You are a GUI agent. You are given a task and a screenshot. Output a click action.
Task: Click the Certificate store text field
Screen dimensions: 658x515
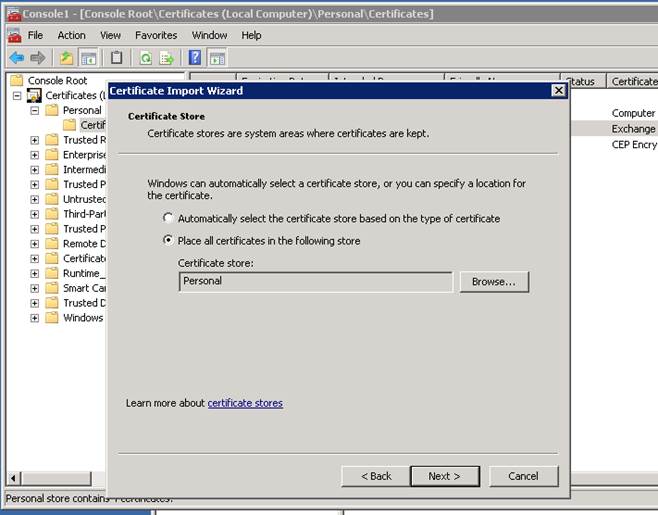(315, 282)
